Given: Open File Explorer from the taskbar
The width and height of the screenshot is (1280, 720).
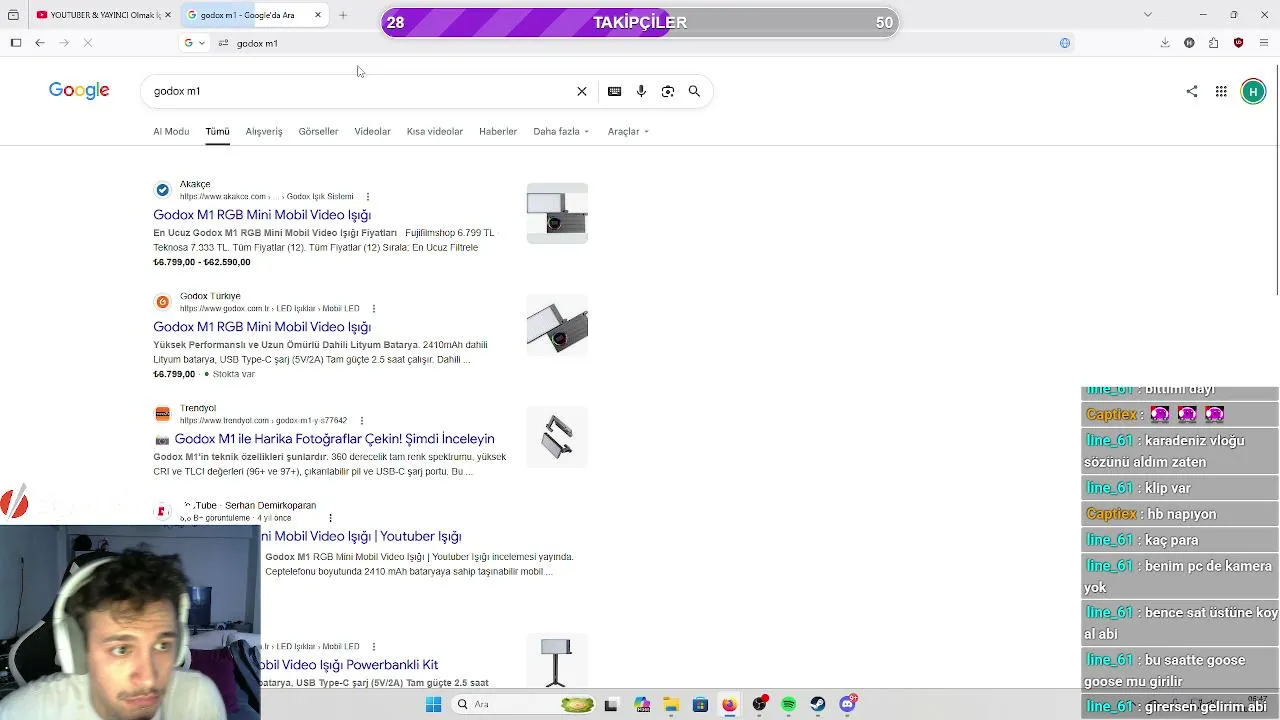Looking at the screenshot, I should [x=671, y=704].
